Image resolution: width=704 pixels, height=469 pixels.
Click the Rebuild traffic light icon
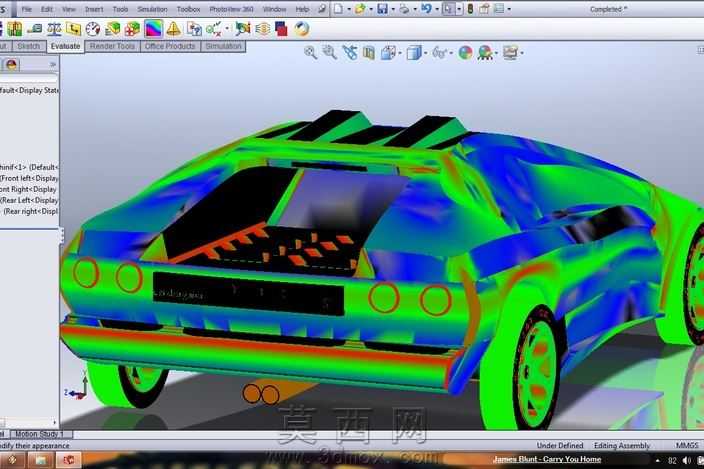pos(470,9)
